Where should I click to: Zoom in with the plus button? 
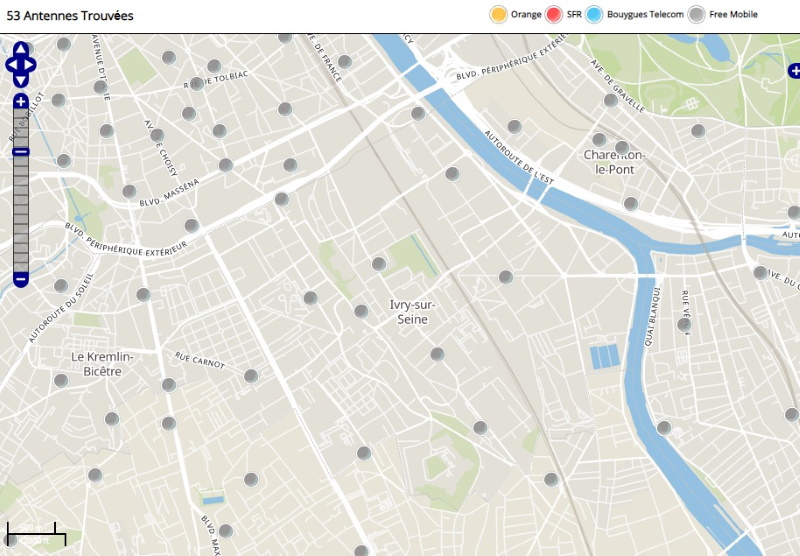point(21,102)
